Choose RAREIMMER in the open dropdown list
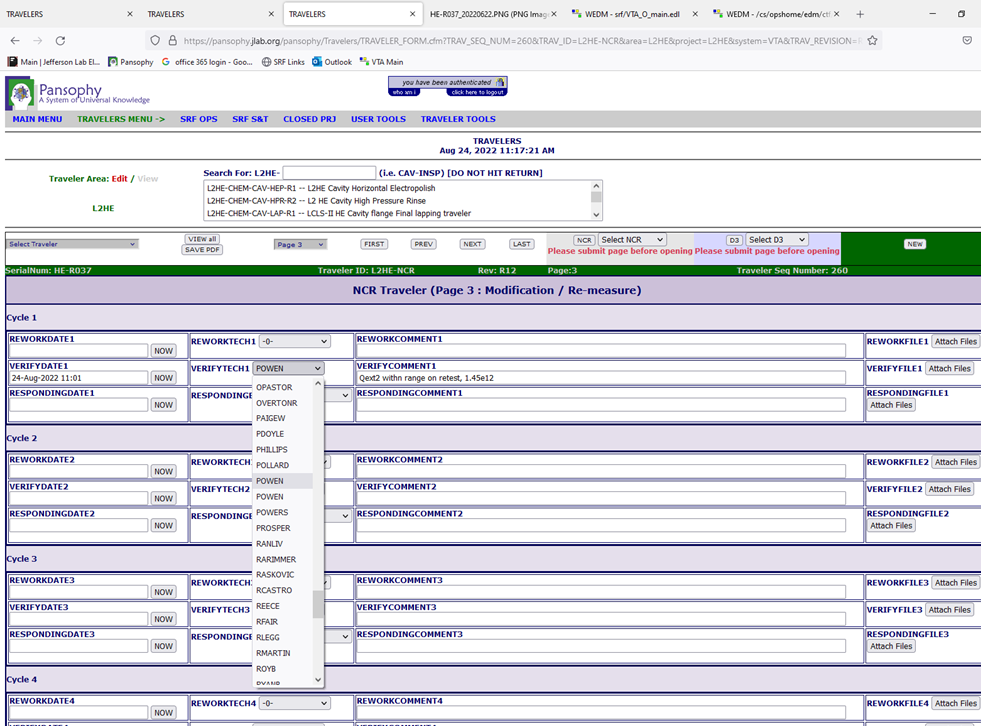This screenshot has height=726, width=981. point(276,559)
